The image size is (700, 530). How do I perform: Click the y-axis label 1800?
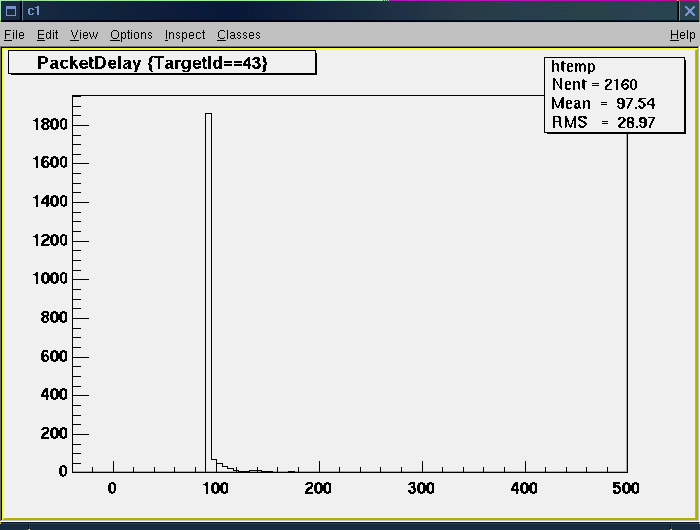(x=50, y=125)
